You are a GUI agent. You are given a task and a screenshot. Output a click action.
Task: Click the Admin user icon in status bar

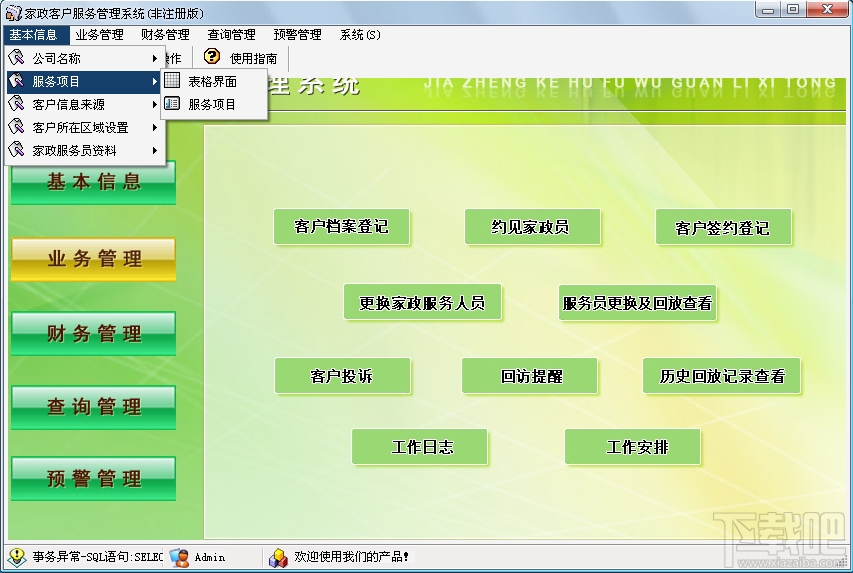point(179,557)
